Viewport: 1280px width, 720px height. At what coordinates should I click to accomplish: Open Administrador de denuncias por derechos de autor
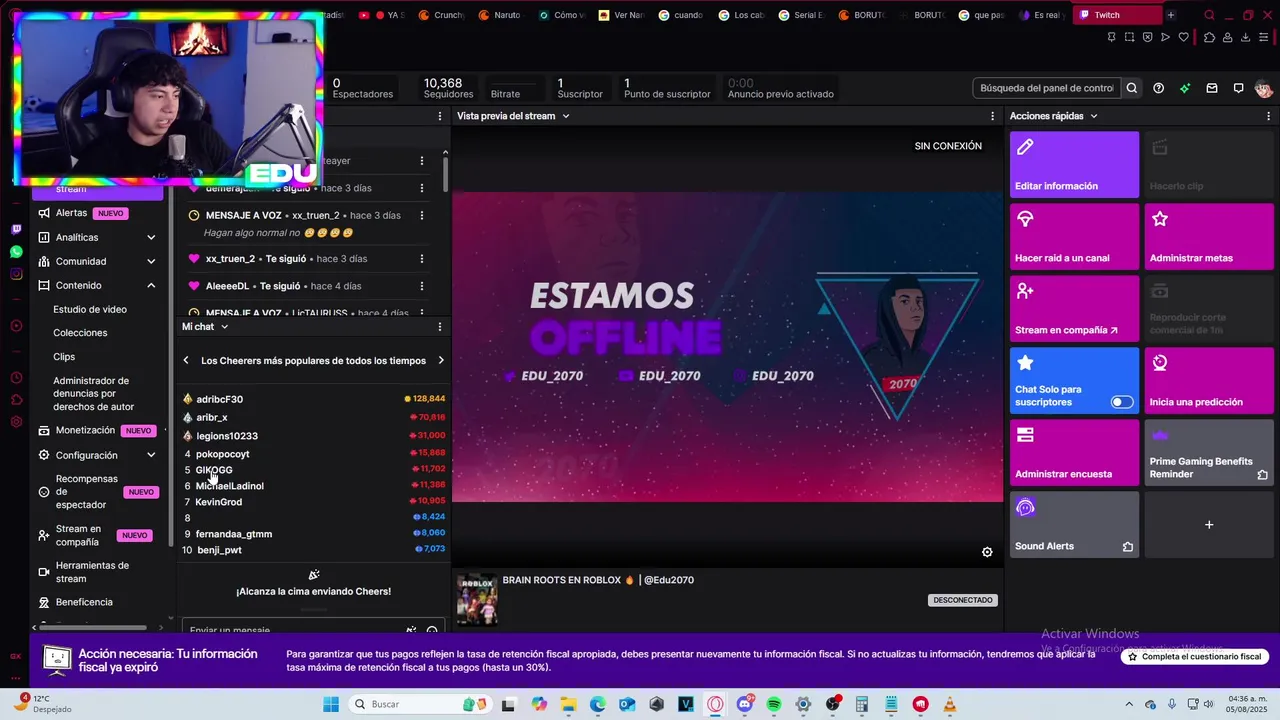point(93,394)
